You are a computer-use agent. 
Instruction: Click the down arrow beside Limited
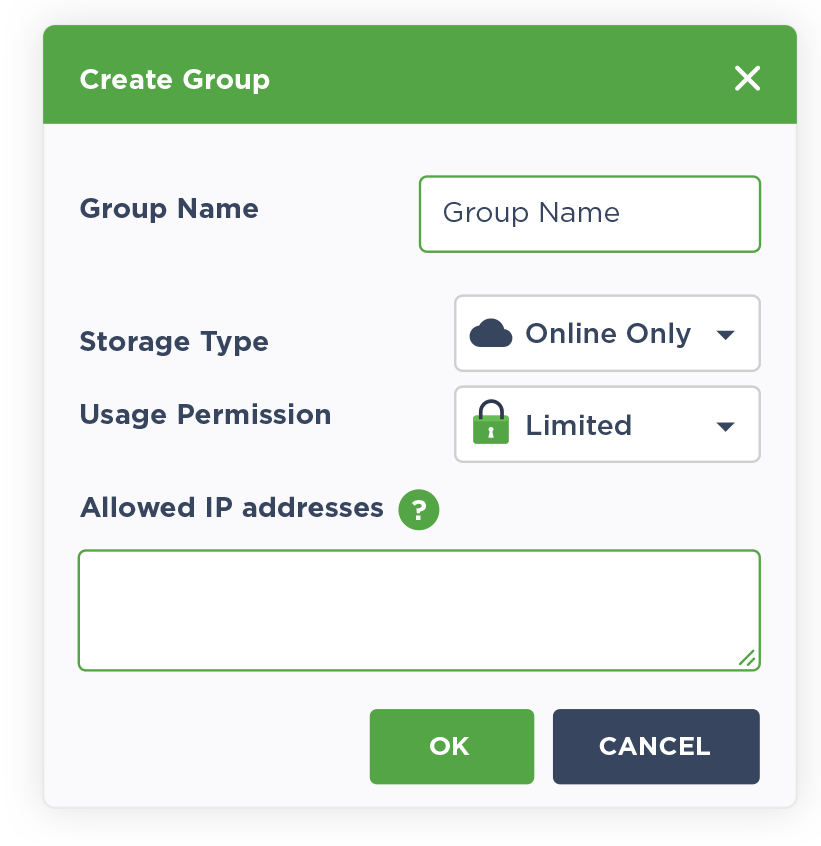[x=725, y=424]
